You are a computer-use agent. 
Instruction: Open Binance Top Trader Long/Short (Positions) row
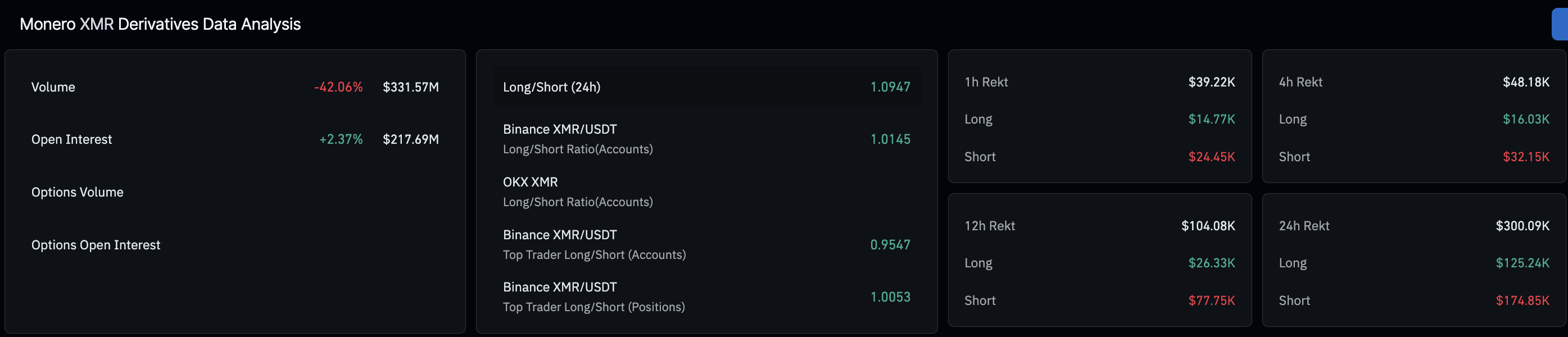pyautogui.click(x=593, y=297)
